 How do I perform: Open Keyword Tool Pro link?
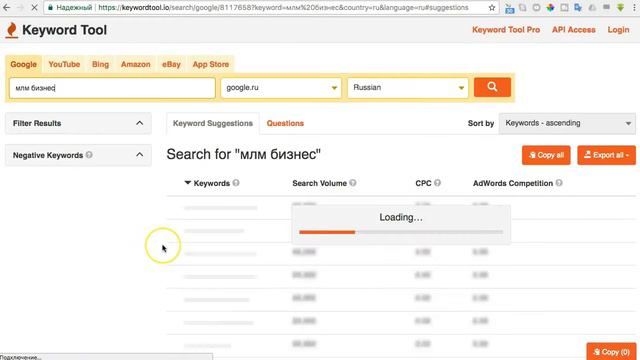506,30
